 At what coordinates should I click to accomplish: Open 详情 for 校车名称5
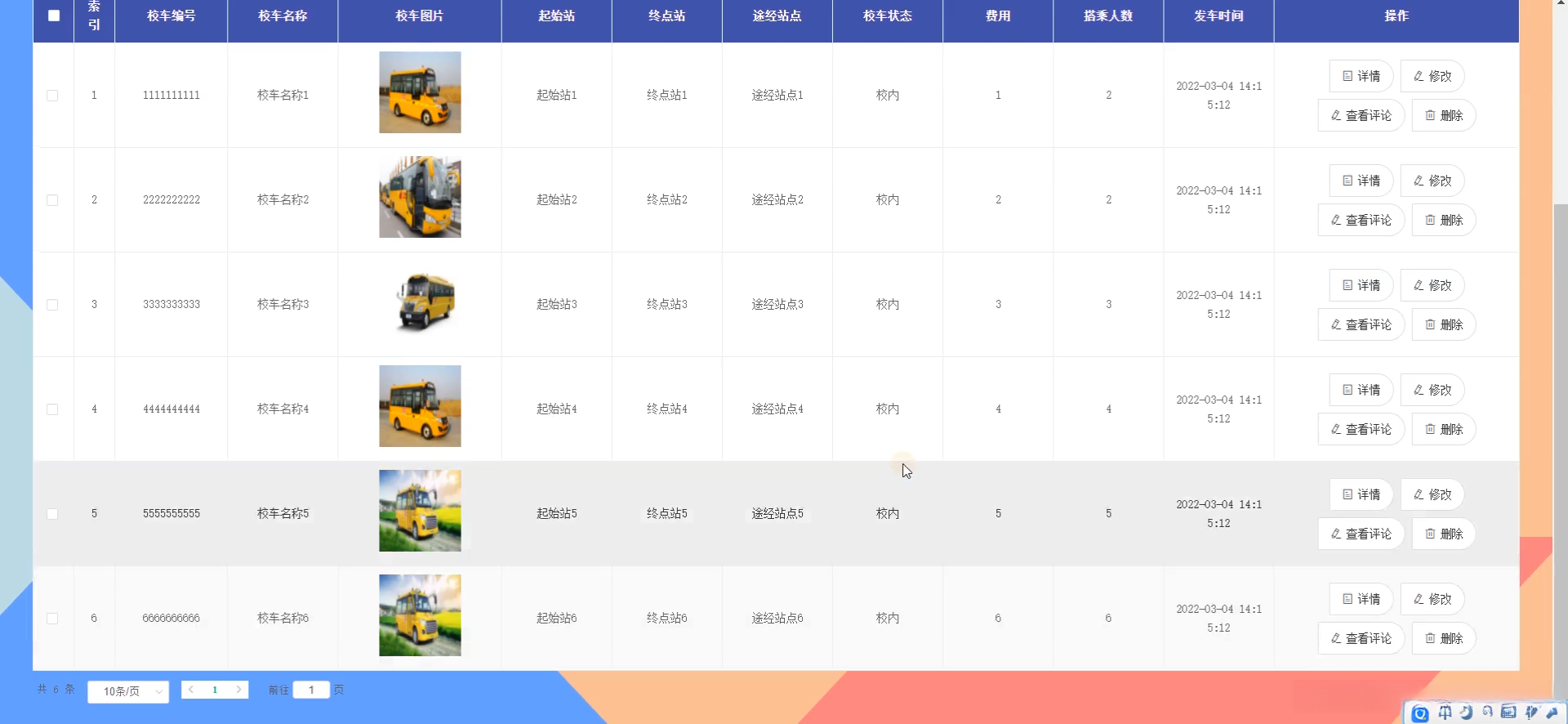pos(1361,494)
